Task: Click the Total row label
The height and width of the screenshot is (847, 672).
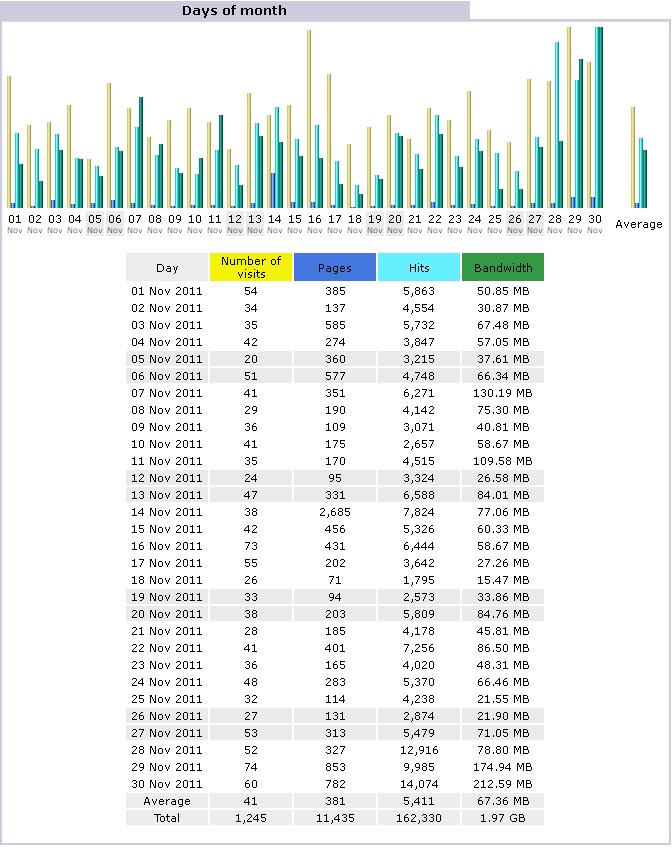Action: (167, 818)
